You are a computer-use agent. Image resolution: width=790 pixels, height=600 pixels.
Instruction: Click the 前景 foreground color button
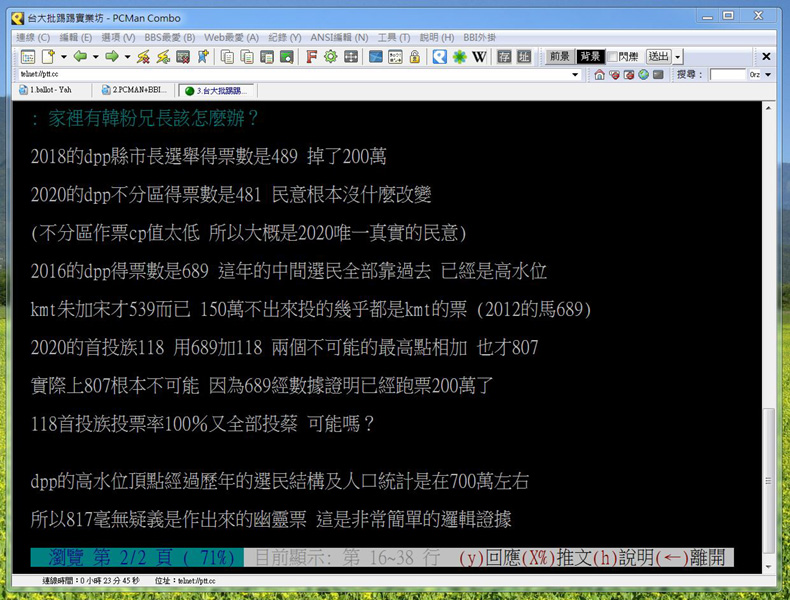click(x=560, y=57)
